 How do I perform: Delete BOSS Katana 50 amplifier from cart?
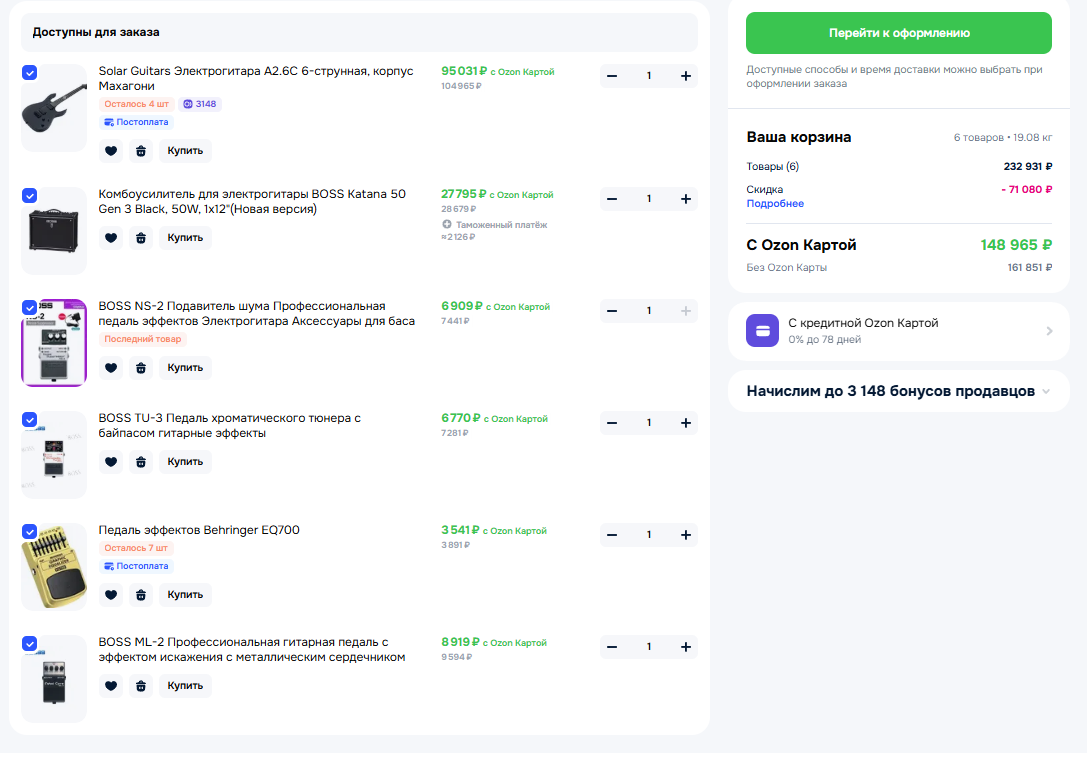pyautogui.click(x=141, y=238)
